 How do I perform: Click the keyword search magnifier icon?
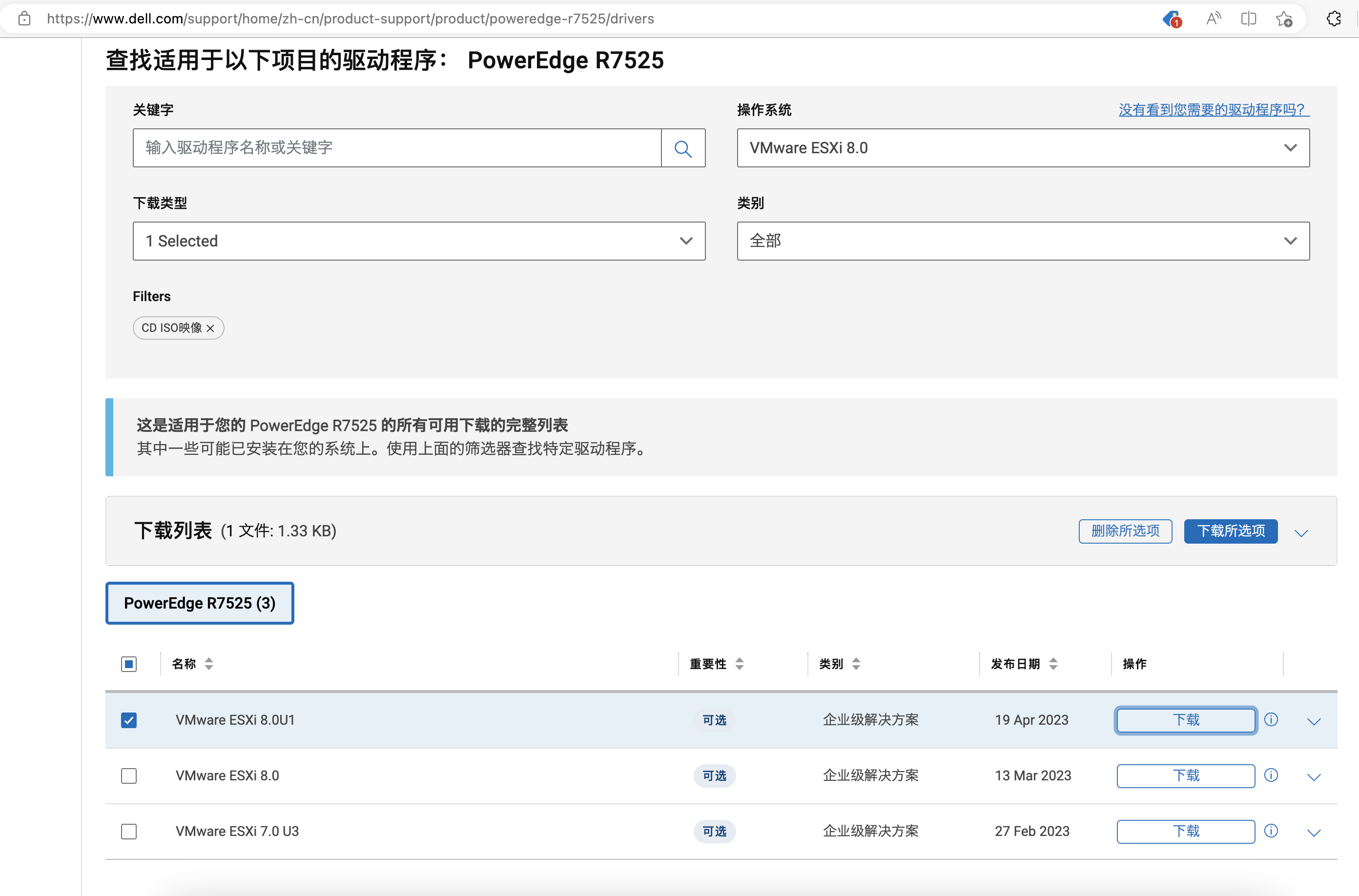point(683,148)
